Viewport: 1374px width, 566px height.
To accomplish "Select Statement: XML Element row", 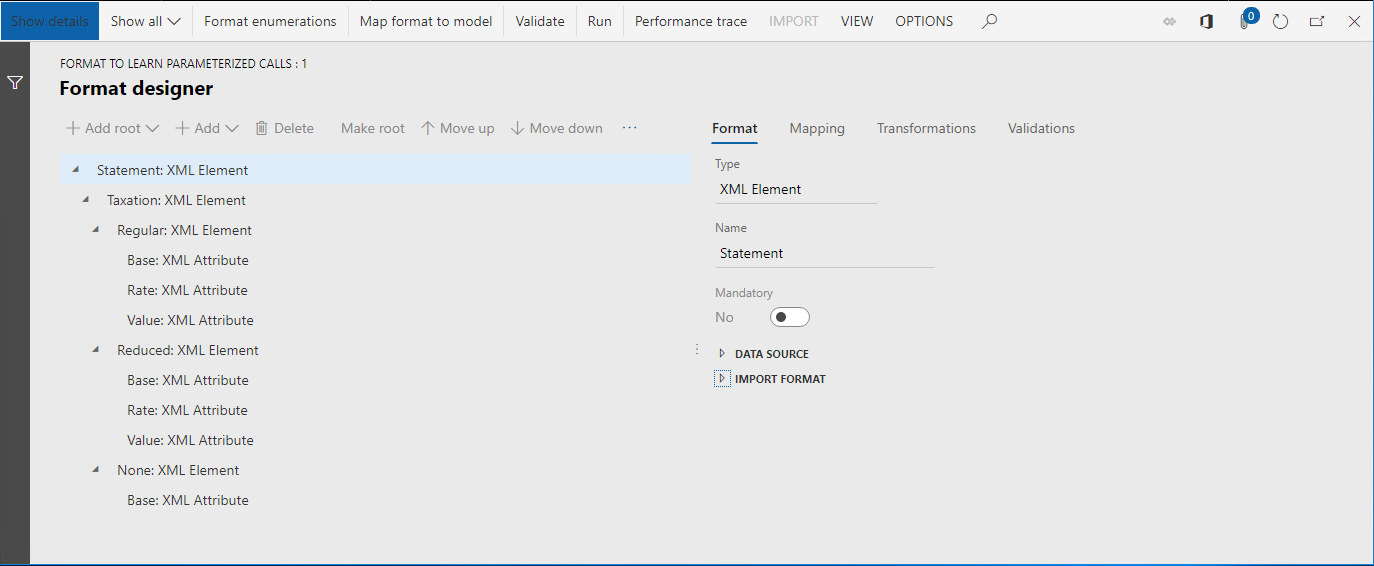I will coord(376,170).
